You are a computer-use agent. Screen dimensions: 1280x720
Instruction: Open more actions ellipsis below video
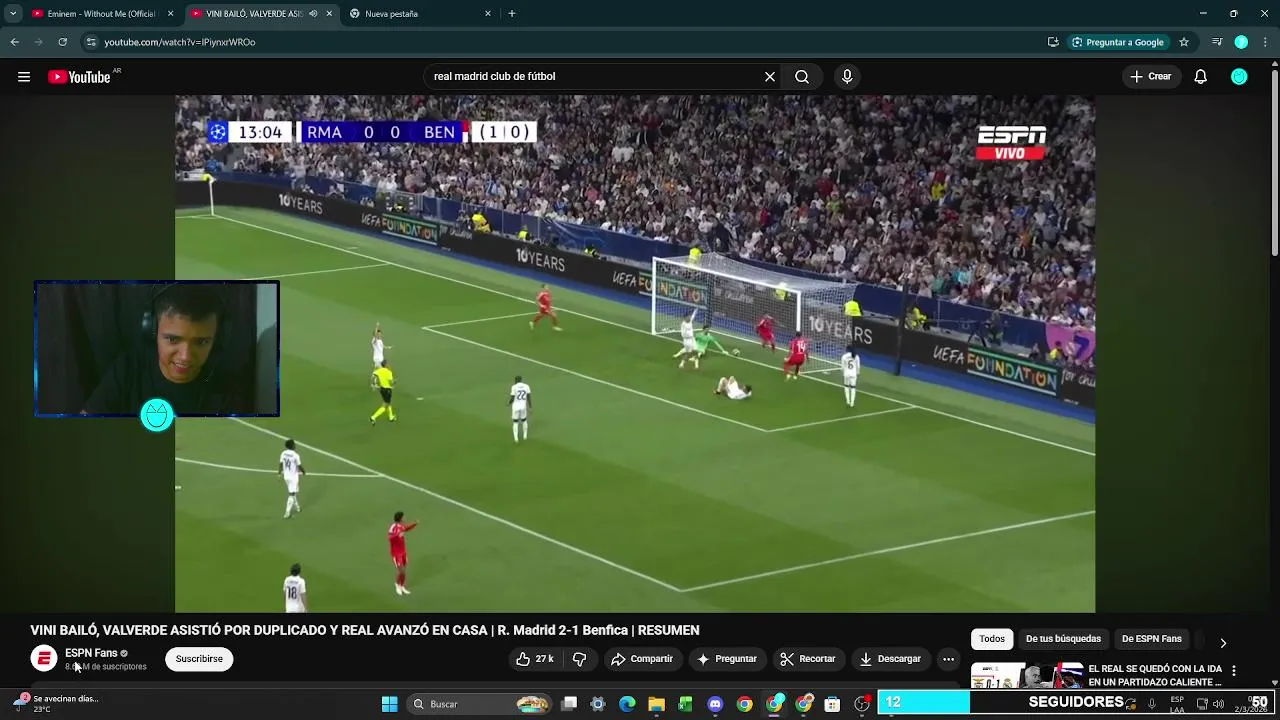(x=948, y=659)
